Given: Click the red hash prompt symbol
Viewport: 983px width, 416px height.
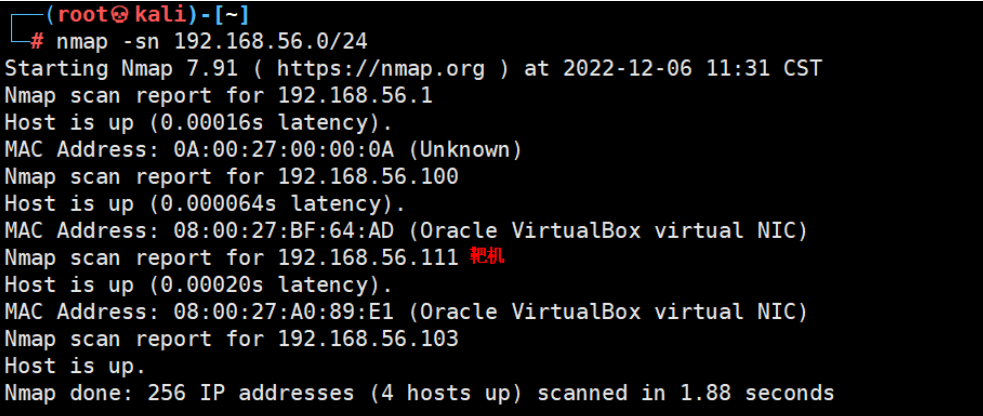Looking at the screenshot, I should point(37,42).
